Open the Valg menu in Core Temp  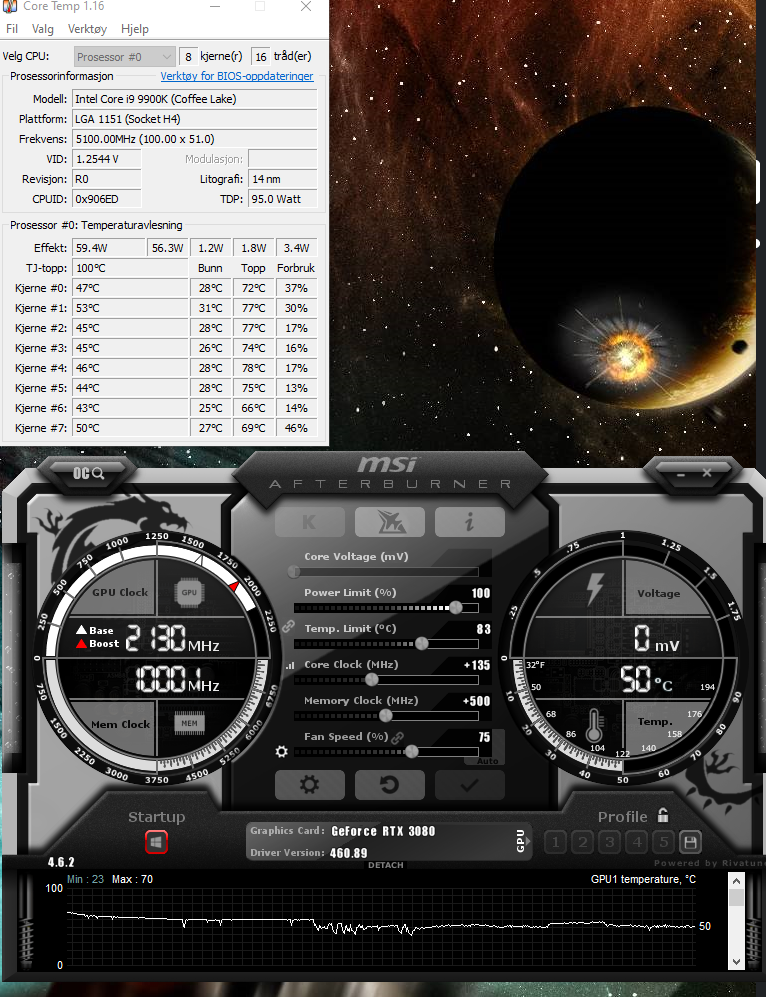point(43,29)
